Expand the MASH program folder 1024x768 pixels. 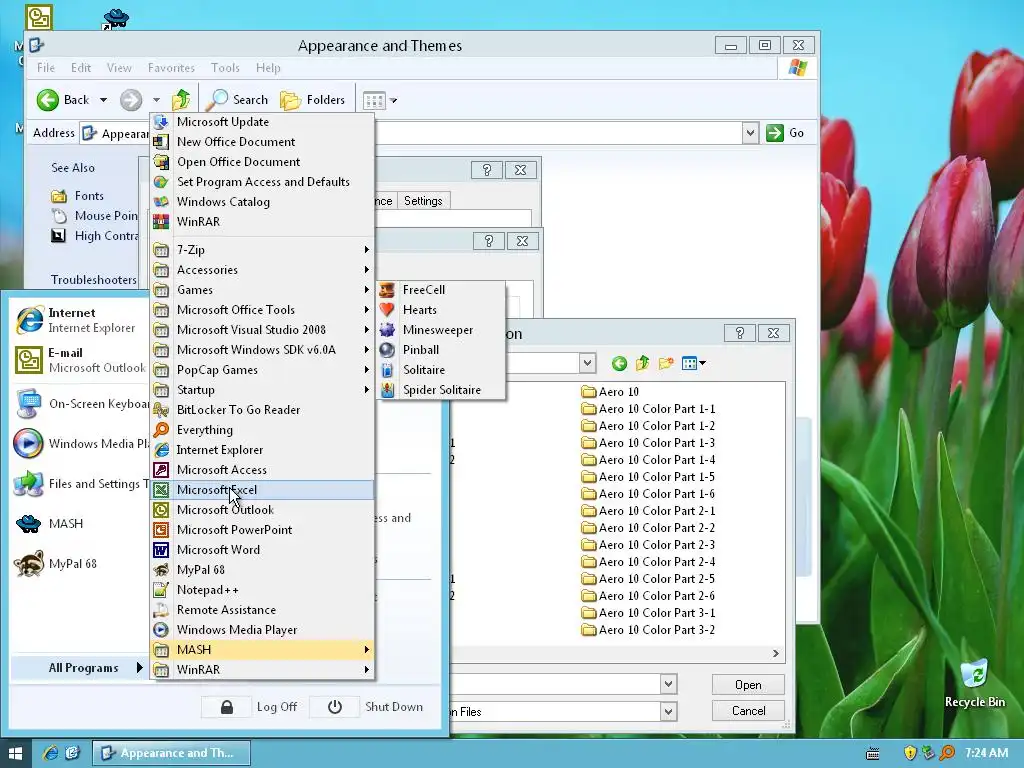click(262, 650)
